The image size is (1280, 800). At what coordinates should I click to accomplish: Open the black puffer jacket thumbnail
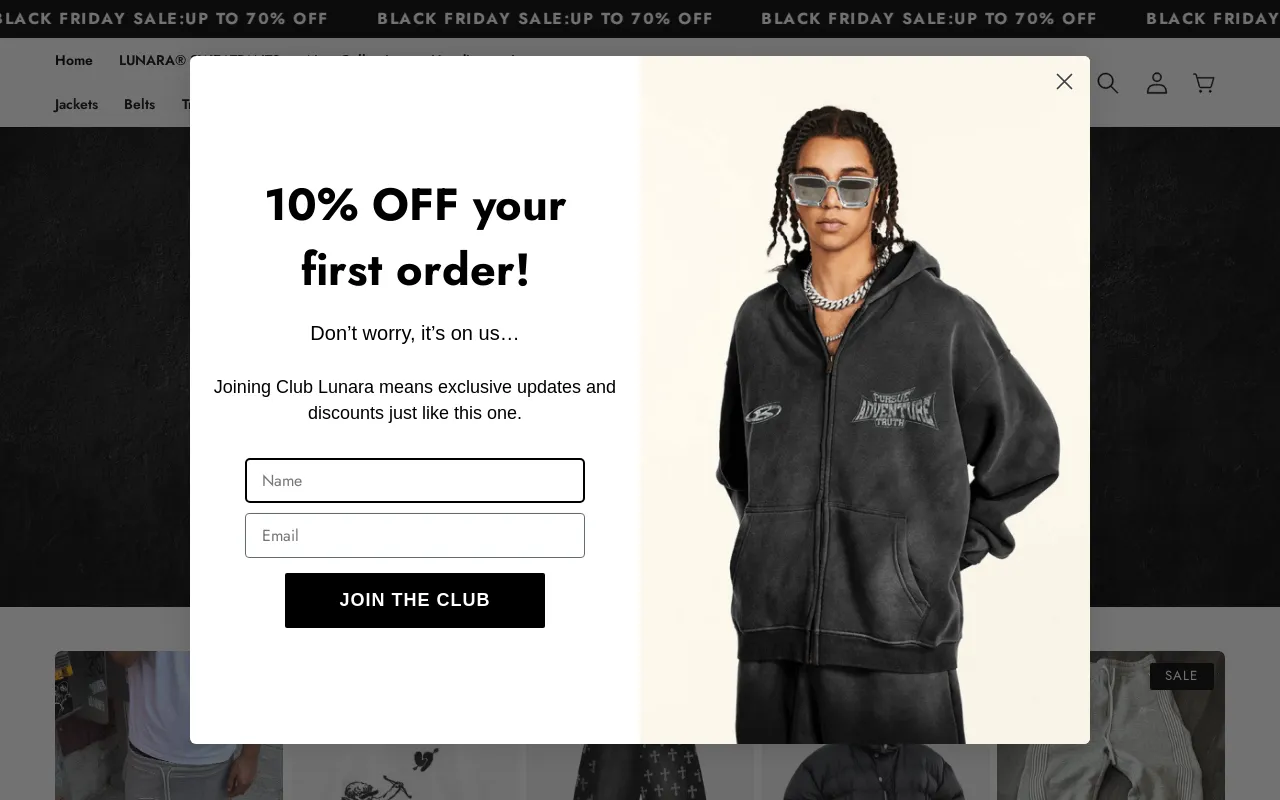pos(875,772)
